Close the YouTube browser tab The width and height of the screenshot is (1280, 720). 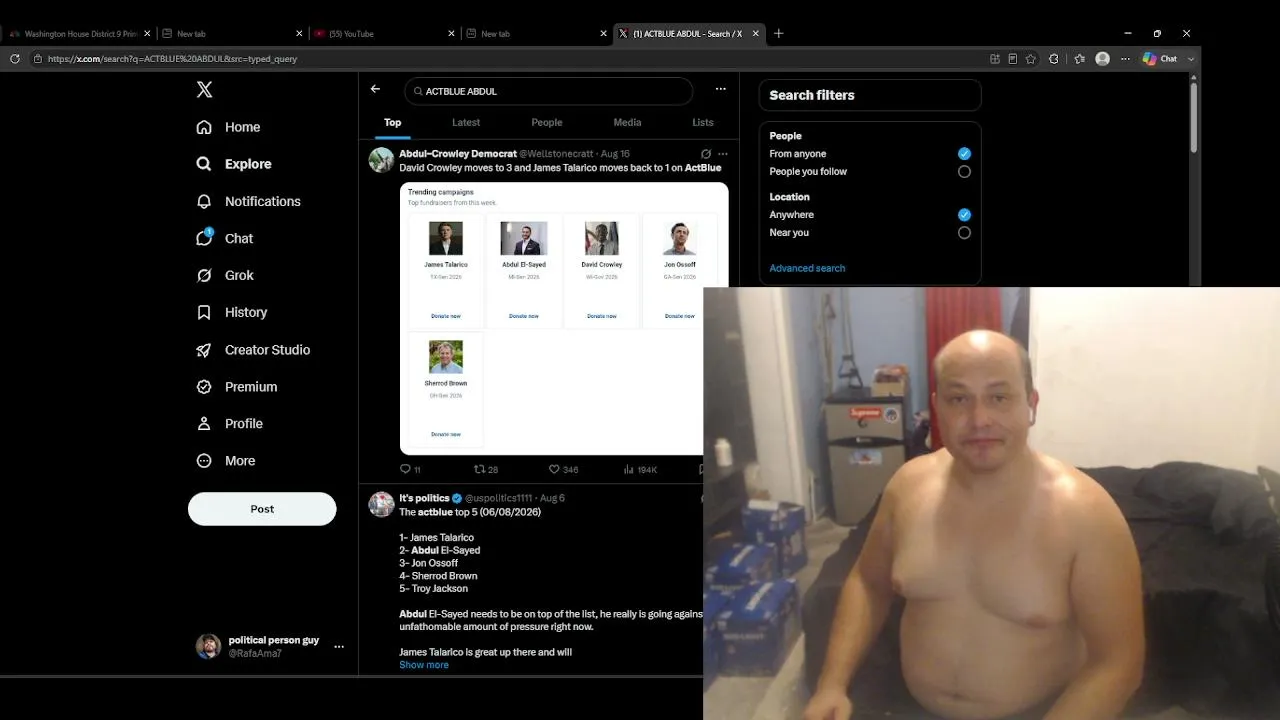pos(451,33)
